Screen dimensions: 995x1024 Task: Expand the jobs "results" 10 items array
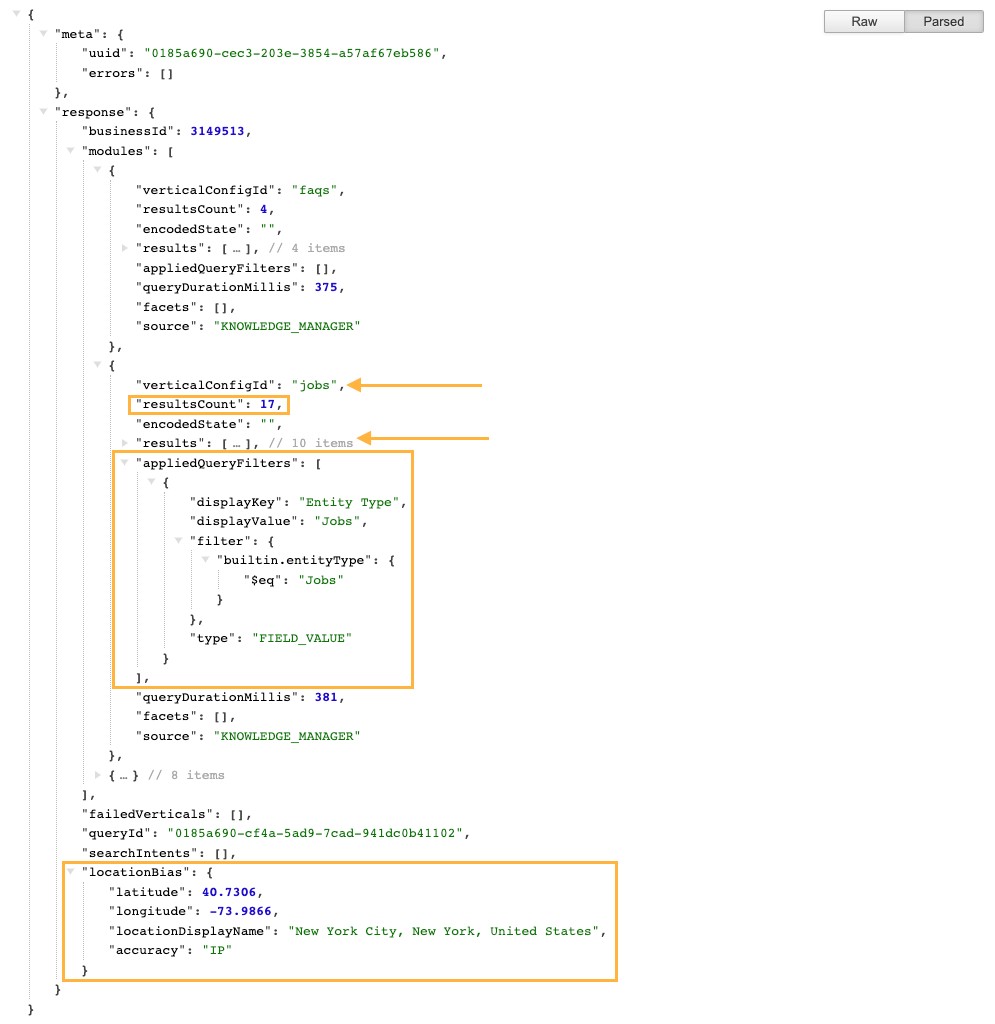tap(125, 443)
